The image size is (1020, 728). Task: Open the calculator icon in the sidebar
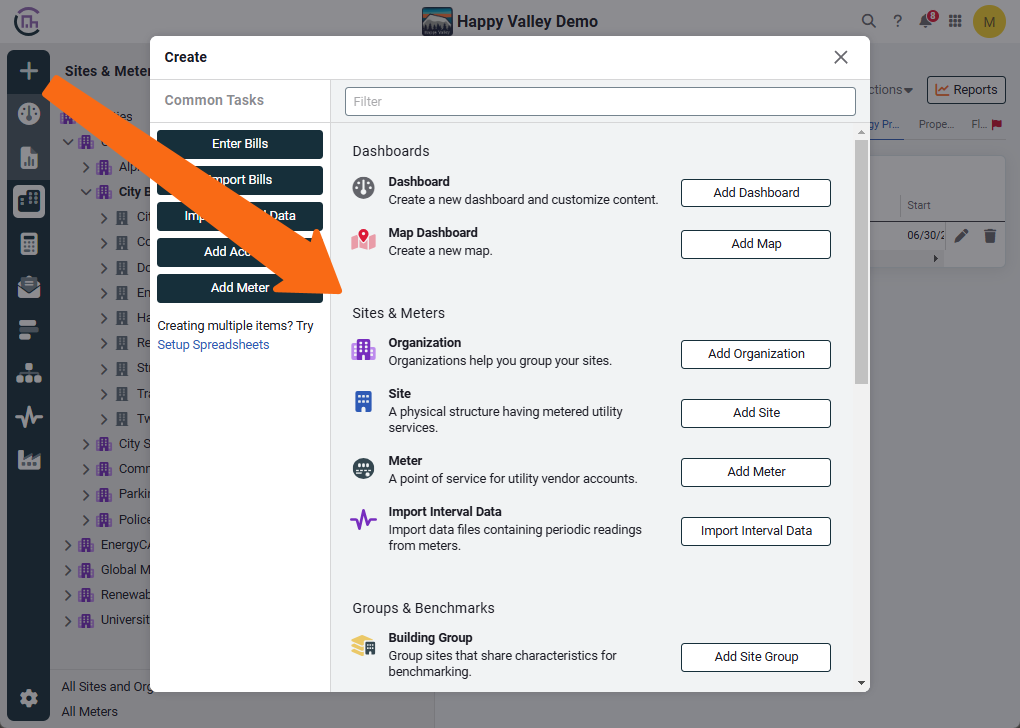coord(29,244)
